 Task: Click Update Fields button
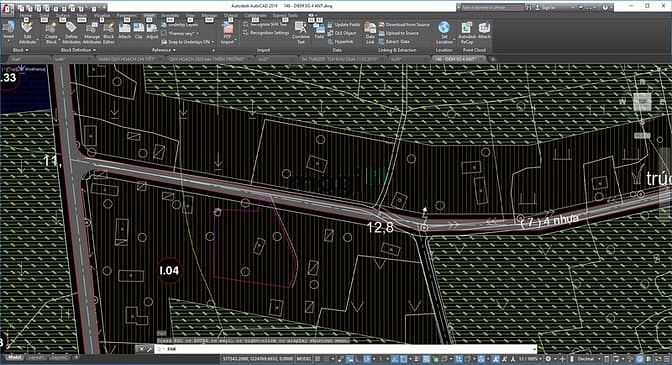[344, 25]
